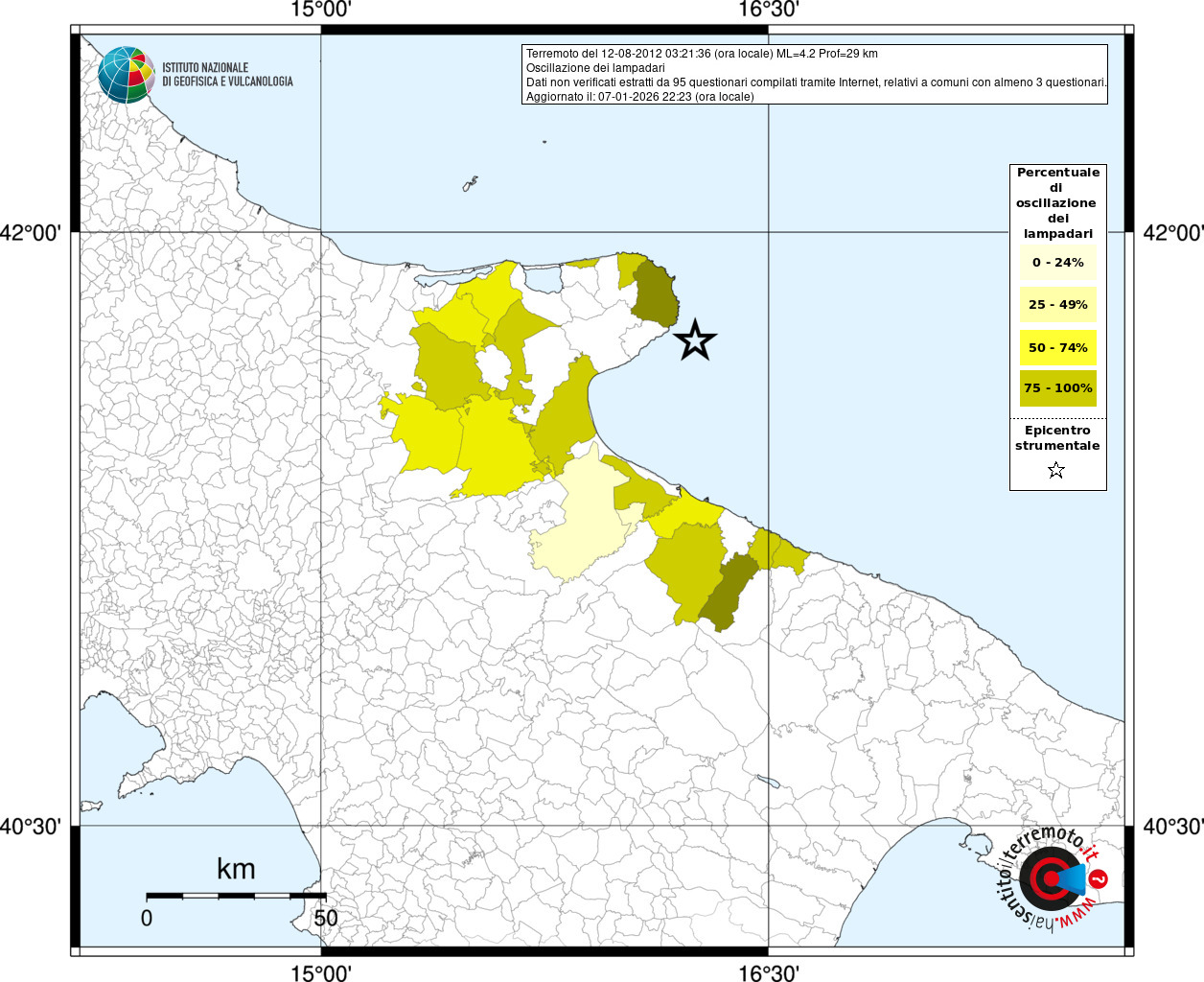Screen dimensions: 1204x982
Task: Click the top 16°30' longitude label
Action: tap(769, 11)
